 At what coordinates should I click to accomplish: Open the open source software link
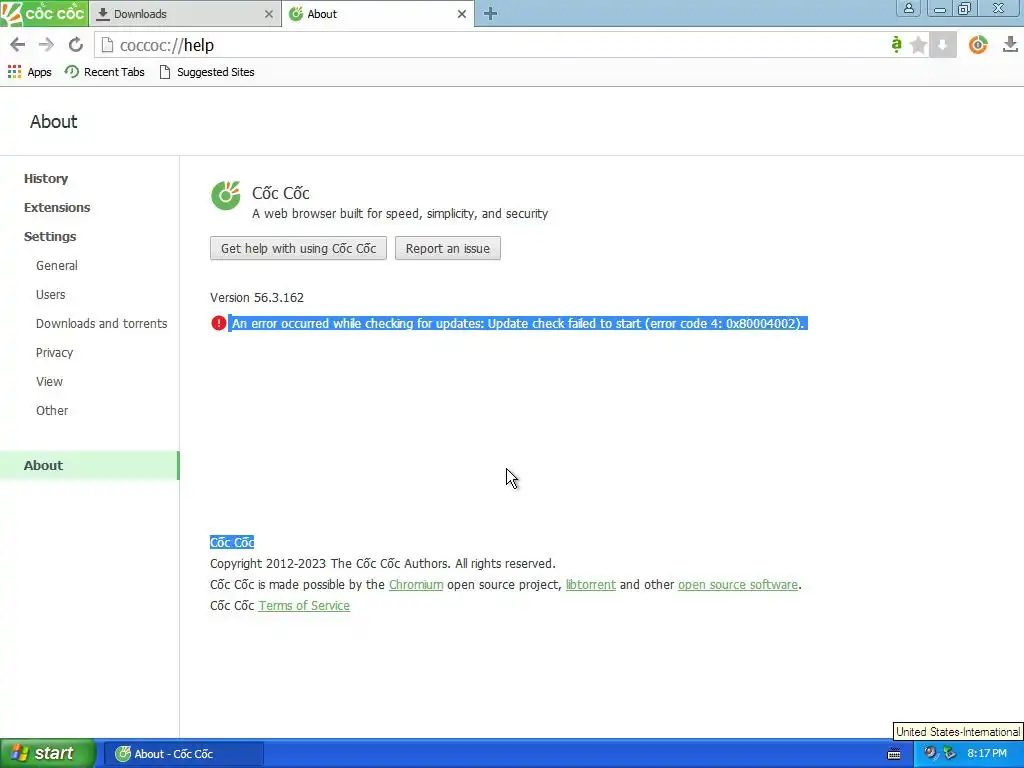click(738, 584)
